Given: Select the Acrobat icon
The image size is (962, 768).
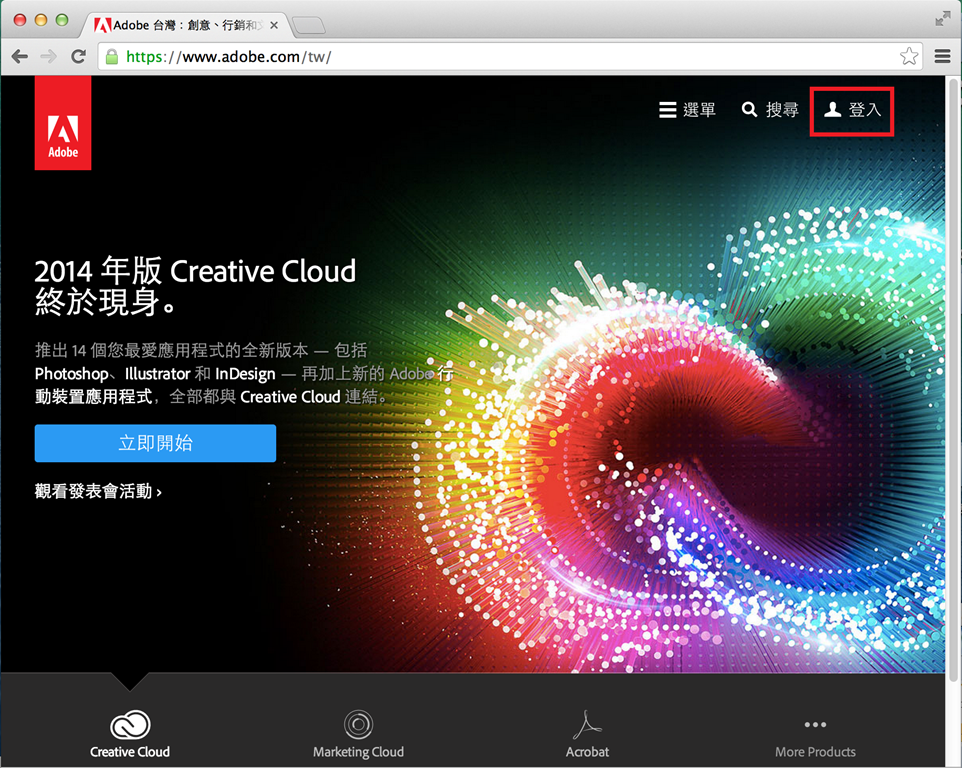Looking at the screenshot, I should 587,724.
